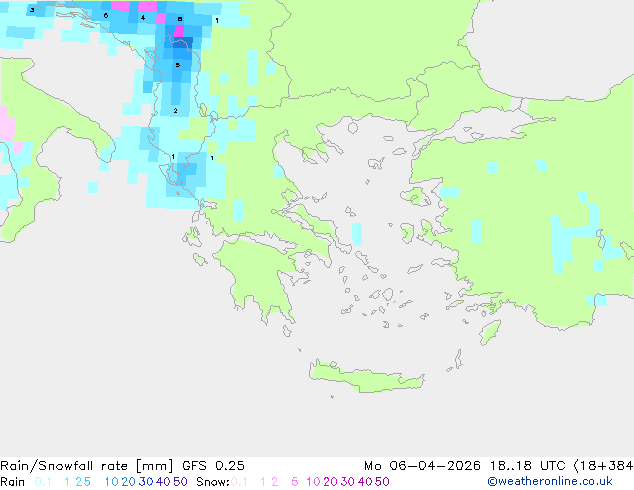Select the rain legend value 40
The image size is (634, 490).
(x=163, y=482)
